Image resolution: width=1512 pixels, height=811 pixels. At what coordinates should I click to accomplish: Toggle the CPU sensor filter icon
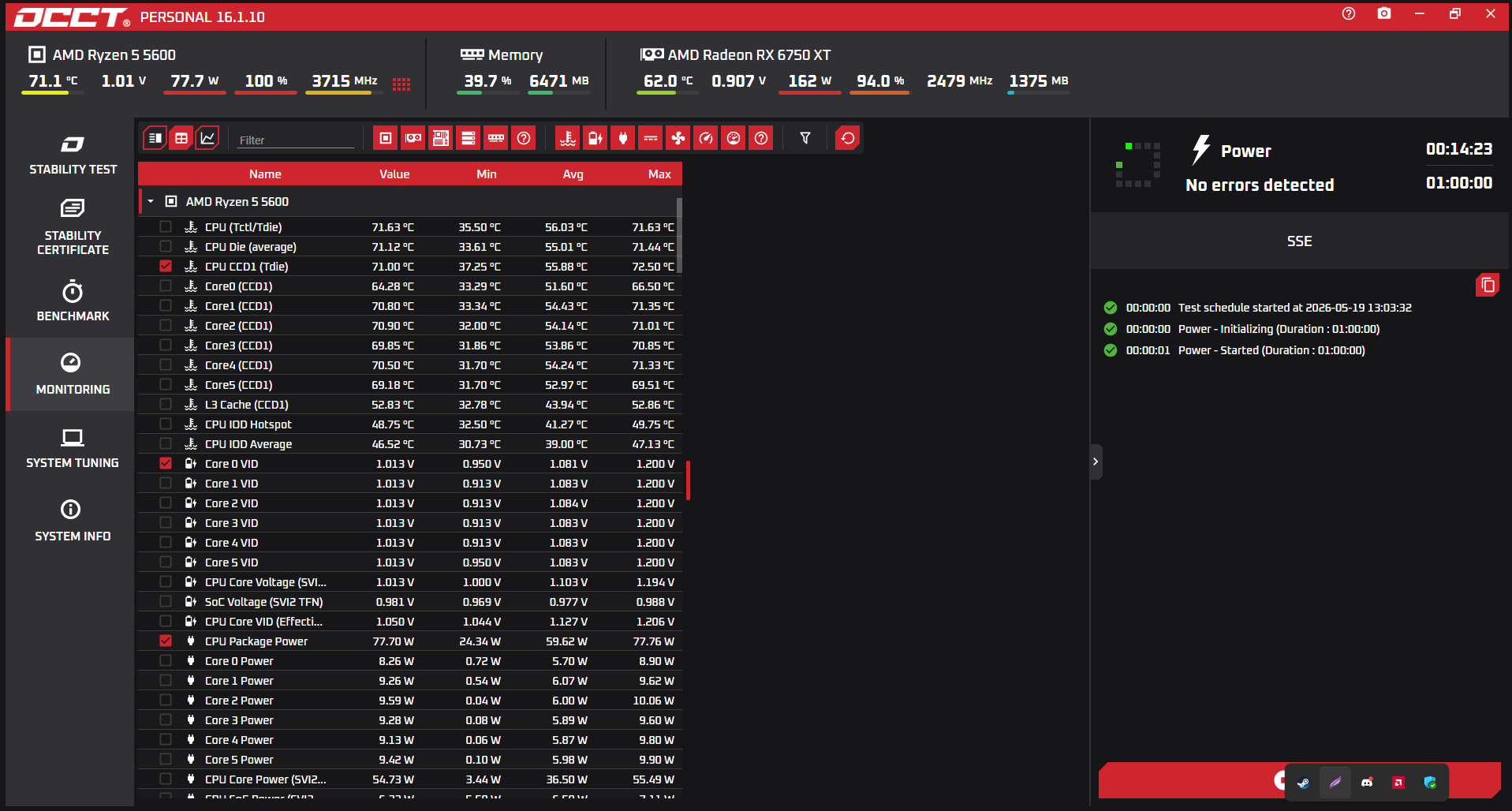coord(386,138)
